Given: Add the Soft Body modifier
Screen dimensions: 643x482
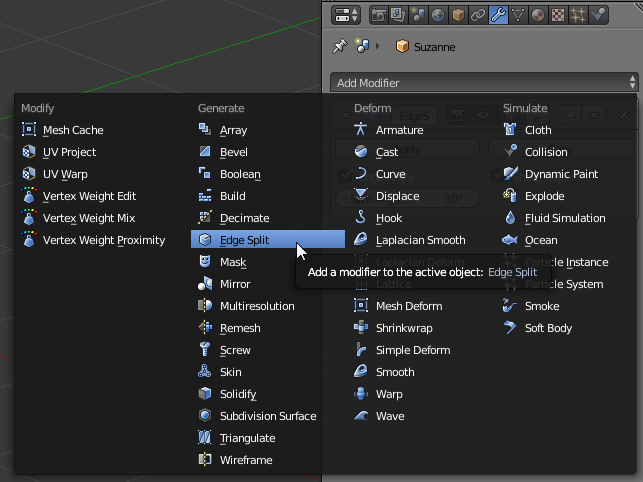Looking at the screenshot, I should click(566, 328).
